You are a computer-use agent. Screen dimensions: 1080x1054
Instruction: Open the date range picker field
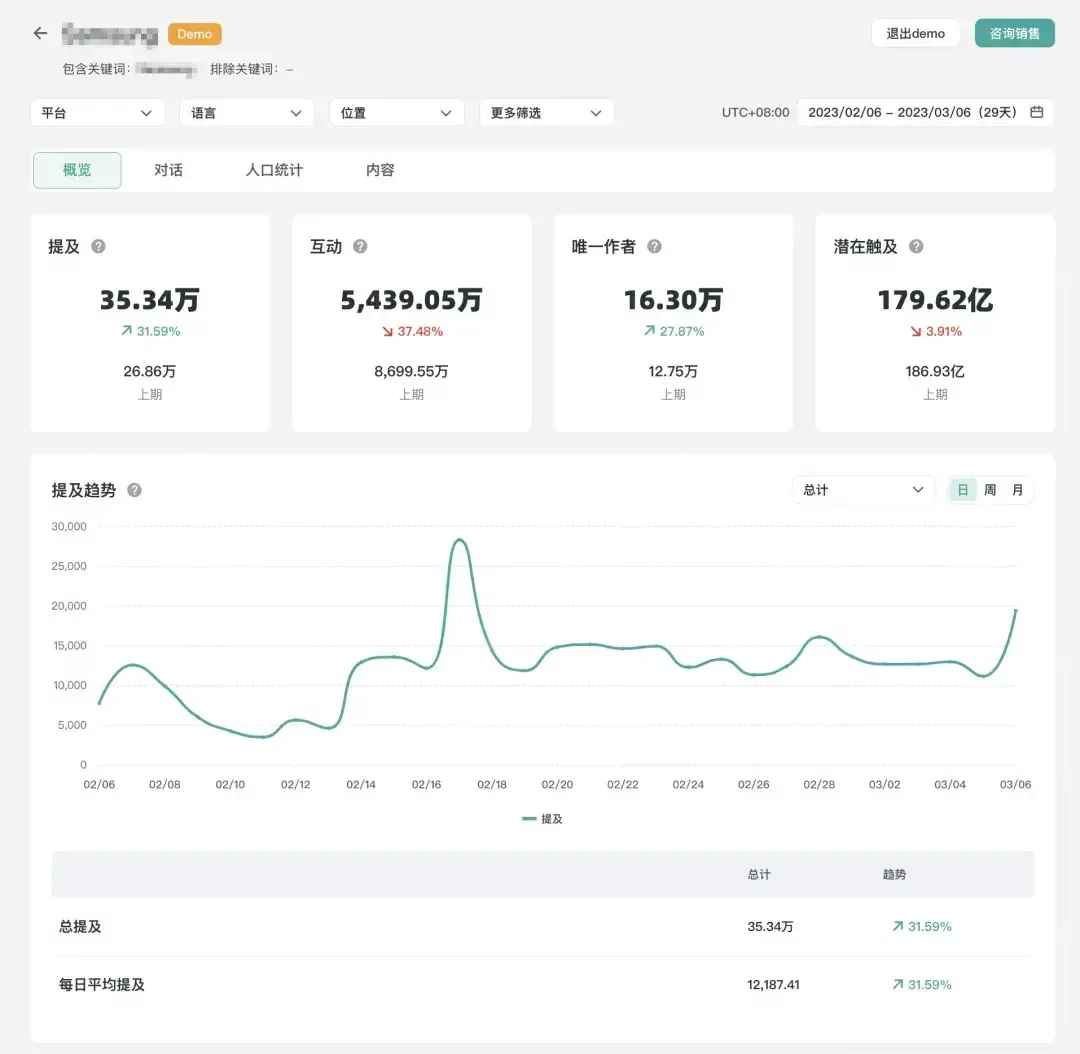click(925, 112)
